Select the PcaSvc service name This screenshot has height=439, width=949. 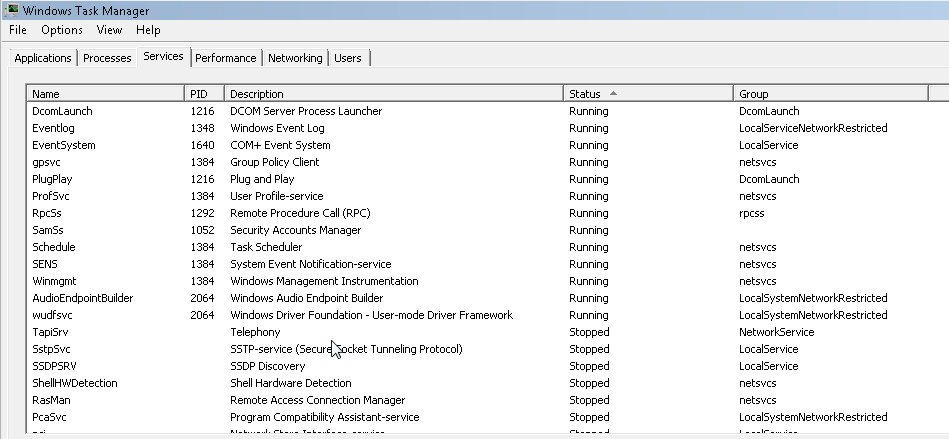49,417
